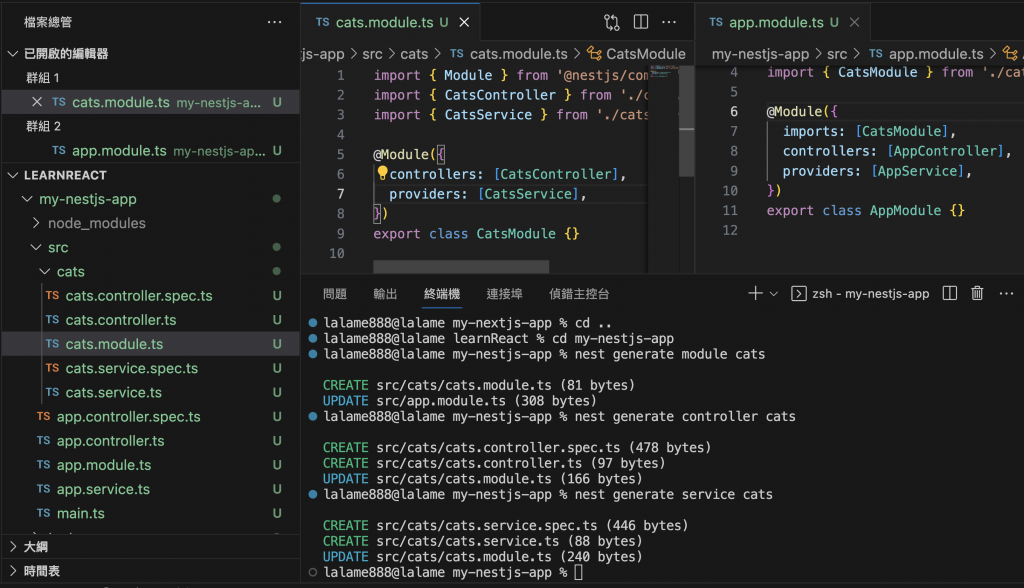1024x588 pixels.
Task: Click CatsController in controllers array
Action: [x=557, y=174]
